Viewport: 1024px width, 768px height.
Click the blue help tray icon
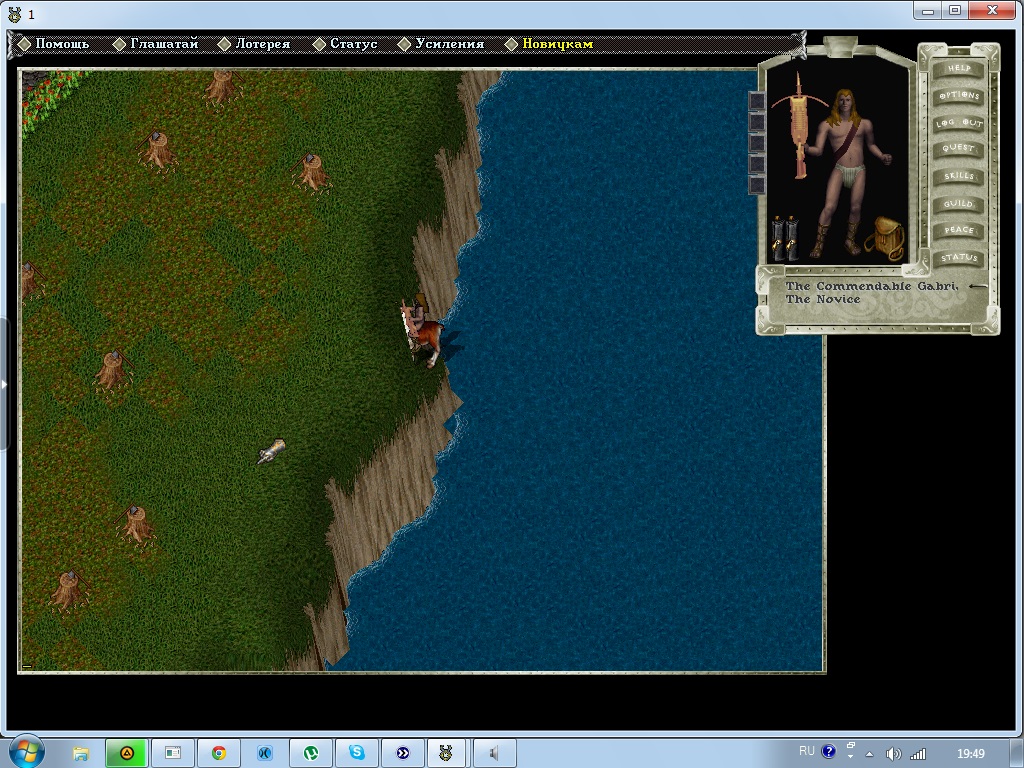point(828,751)
